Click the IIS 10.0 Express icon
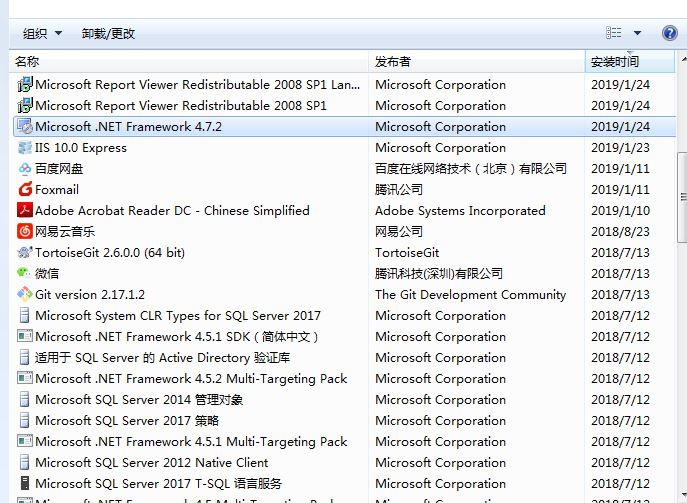 click(x=25, y=148)
